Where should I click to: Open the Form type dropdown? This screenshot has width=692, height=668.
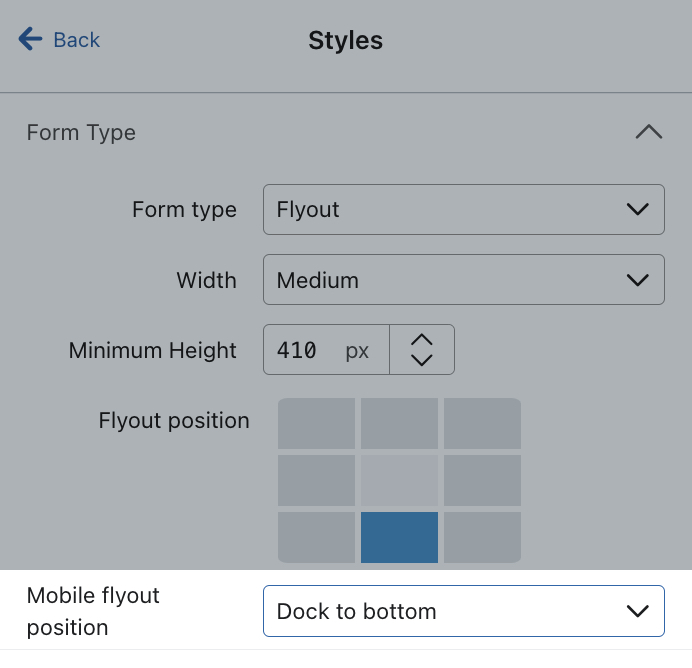pos(463,209)
